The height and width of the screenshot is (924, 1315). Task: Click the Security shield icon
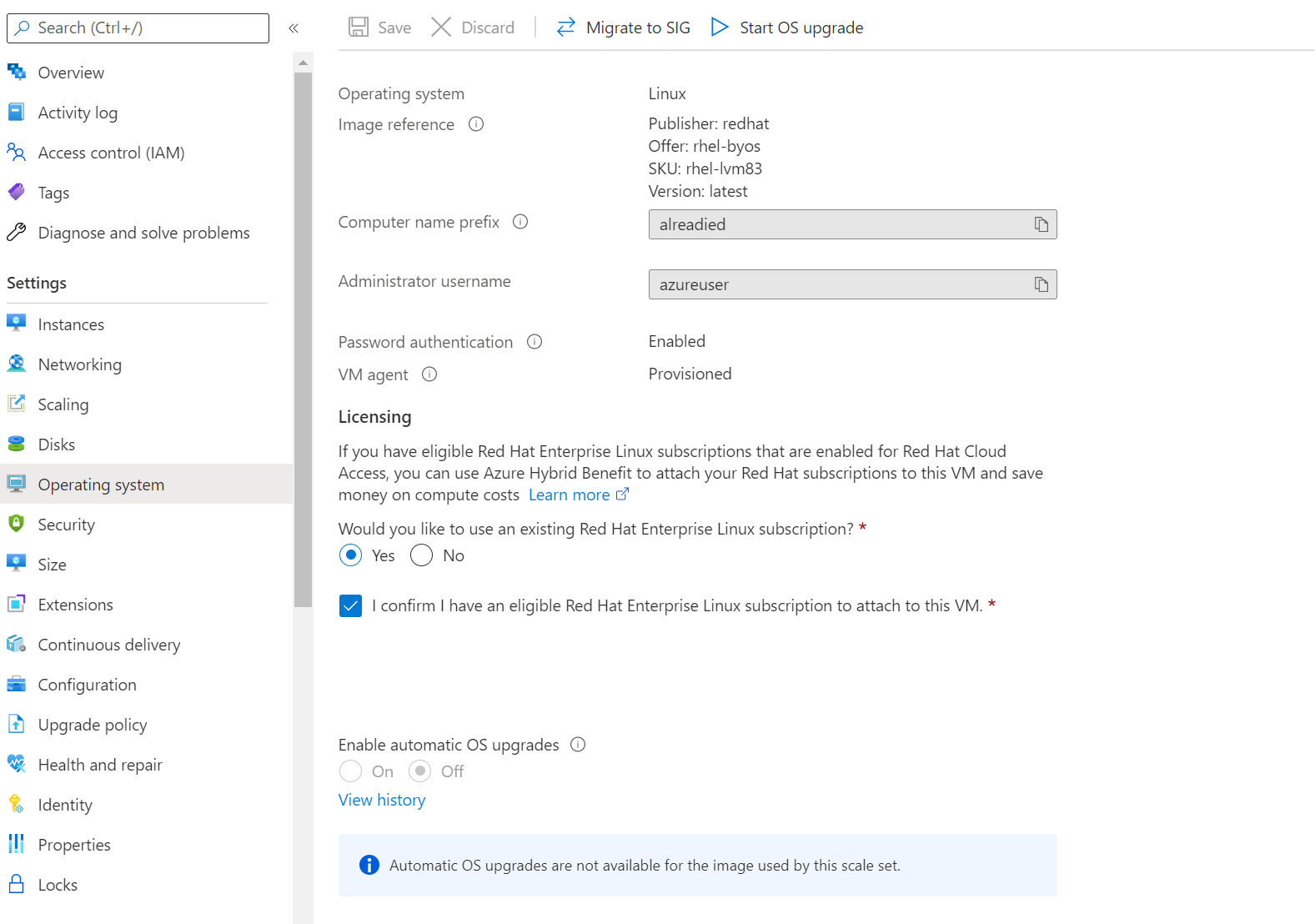point(17,525)
